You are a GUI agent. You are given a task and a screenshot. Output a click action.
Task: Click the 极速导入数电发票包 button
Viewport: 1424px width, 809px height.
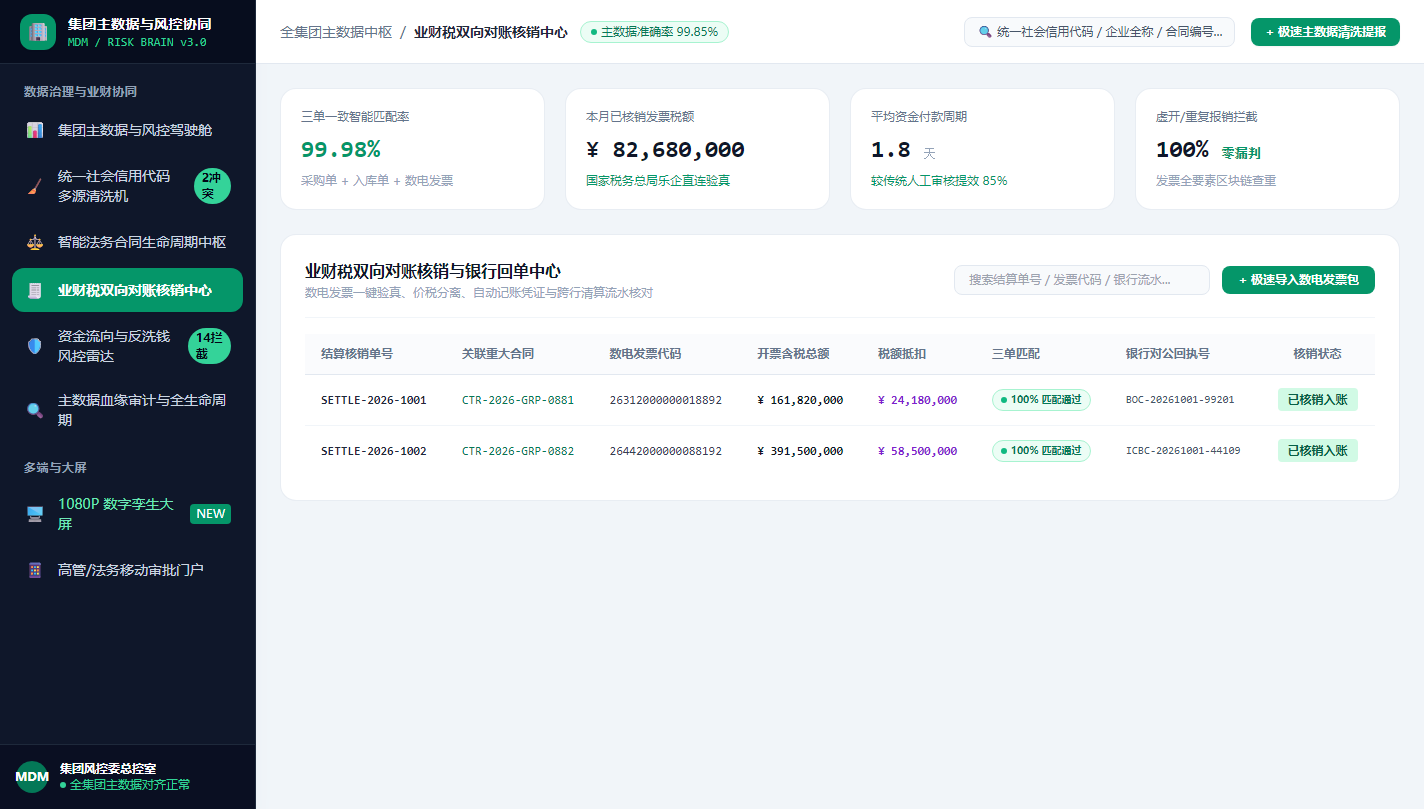(x=1298, y=280)
